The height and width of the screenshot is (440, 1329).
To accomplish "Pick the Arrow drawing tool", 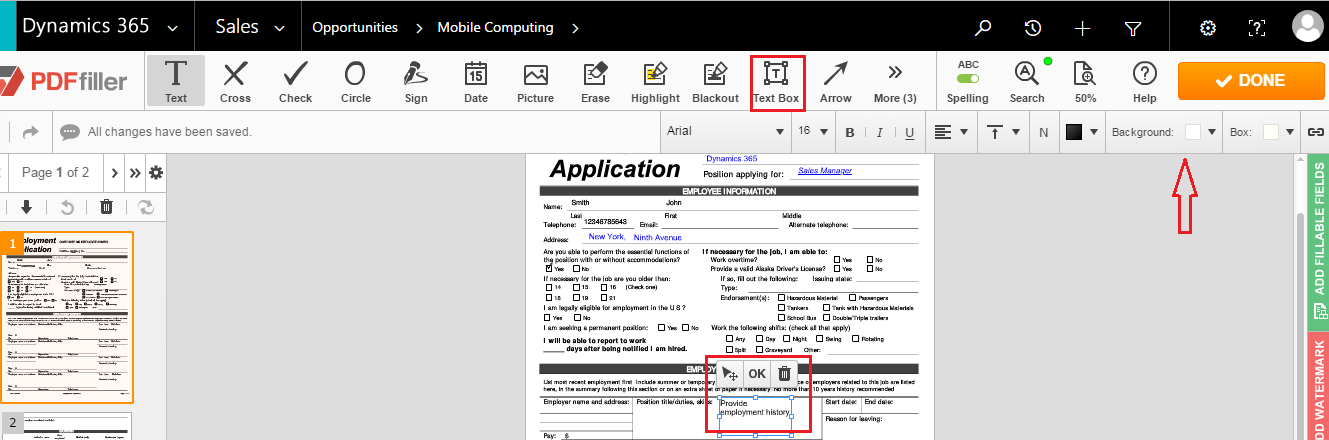I will pyautogui.click(x=836, y=81).
